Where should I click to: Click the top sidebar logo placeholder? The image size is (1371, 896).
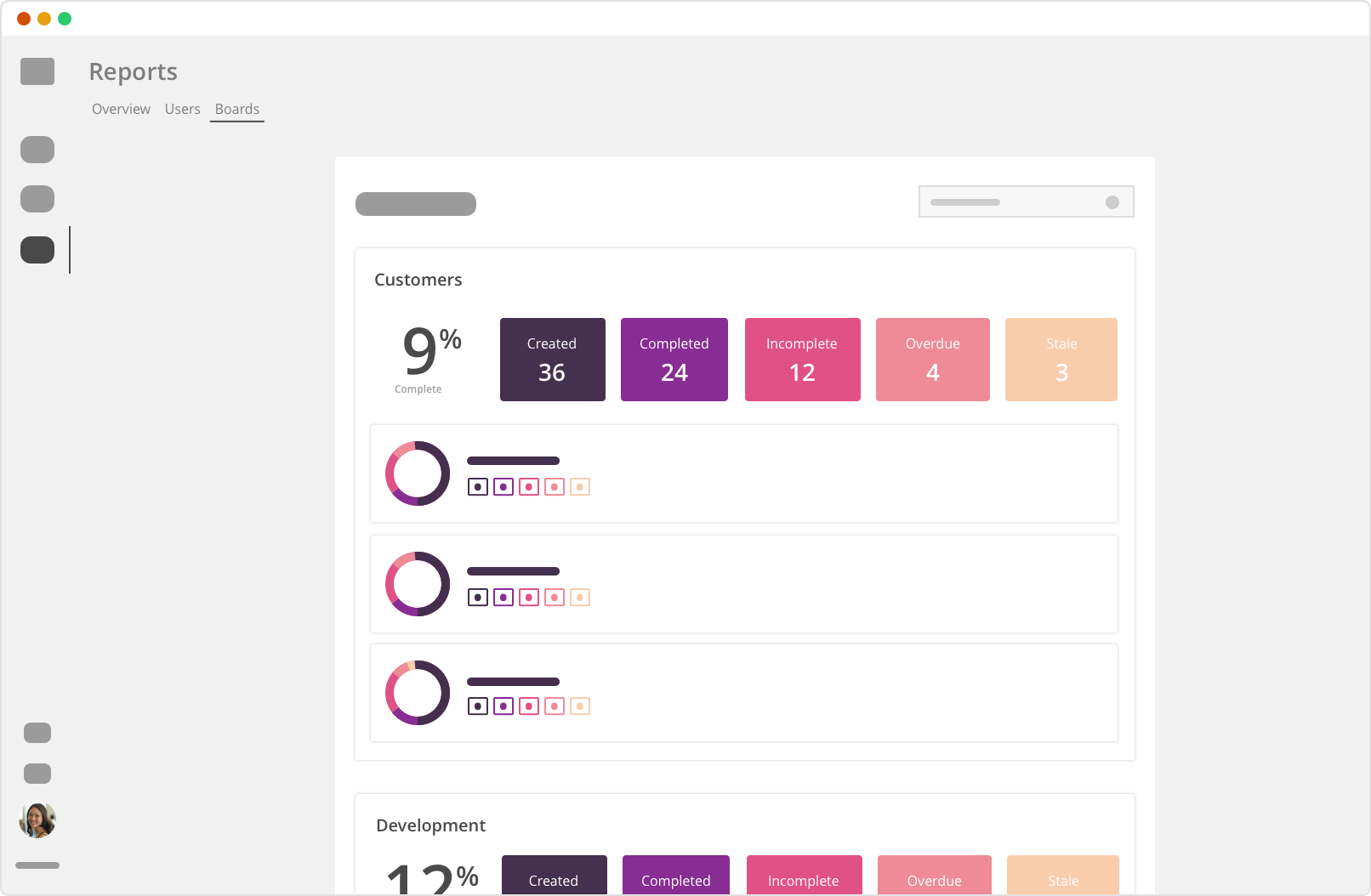(x=37, y=71)
